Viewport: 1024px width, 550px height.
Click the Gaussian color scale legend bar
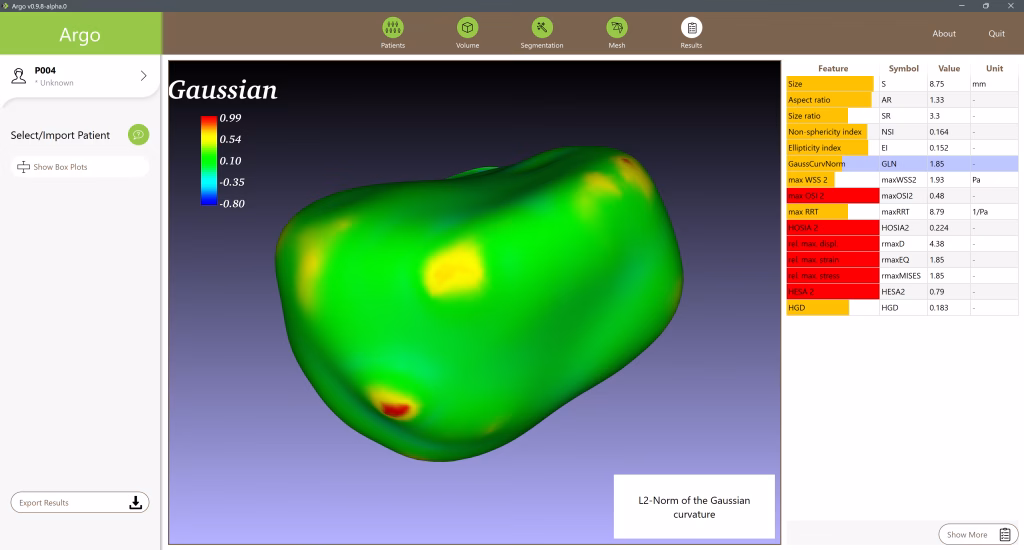pyautogui.click(x=208, y=160)
